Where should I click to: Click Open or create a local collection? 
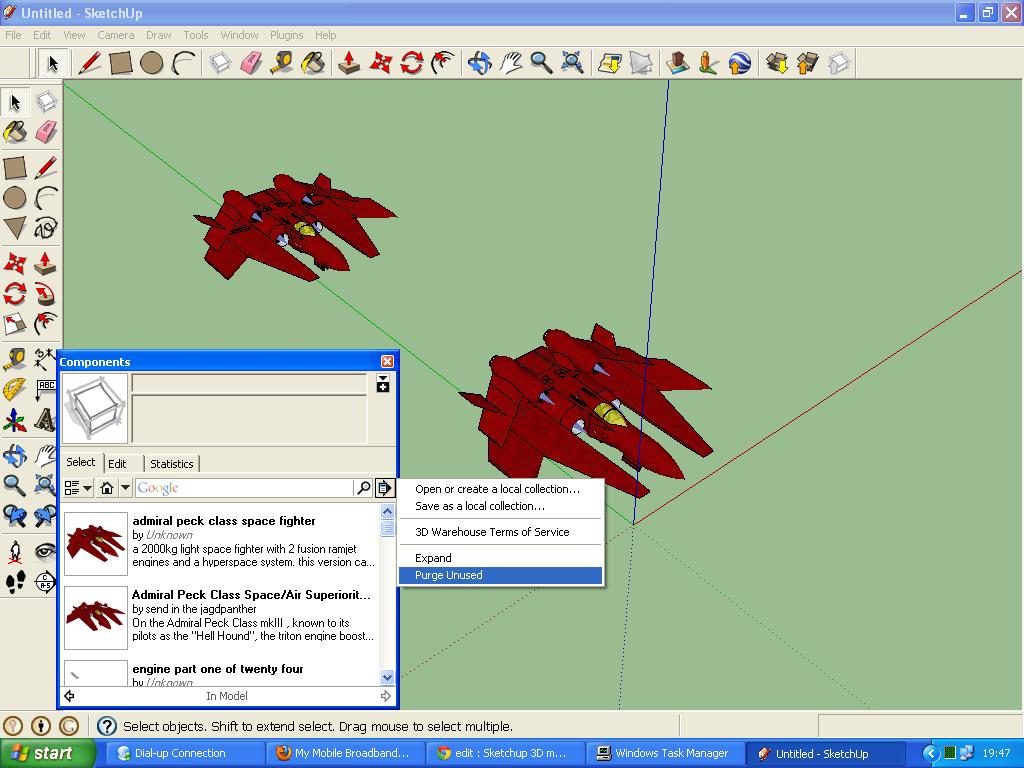coord(500,489)
